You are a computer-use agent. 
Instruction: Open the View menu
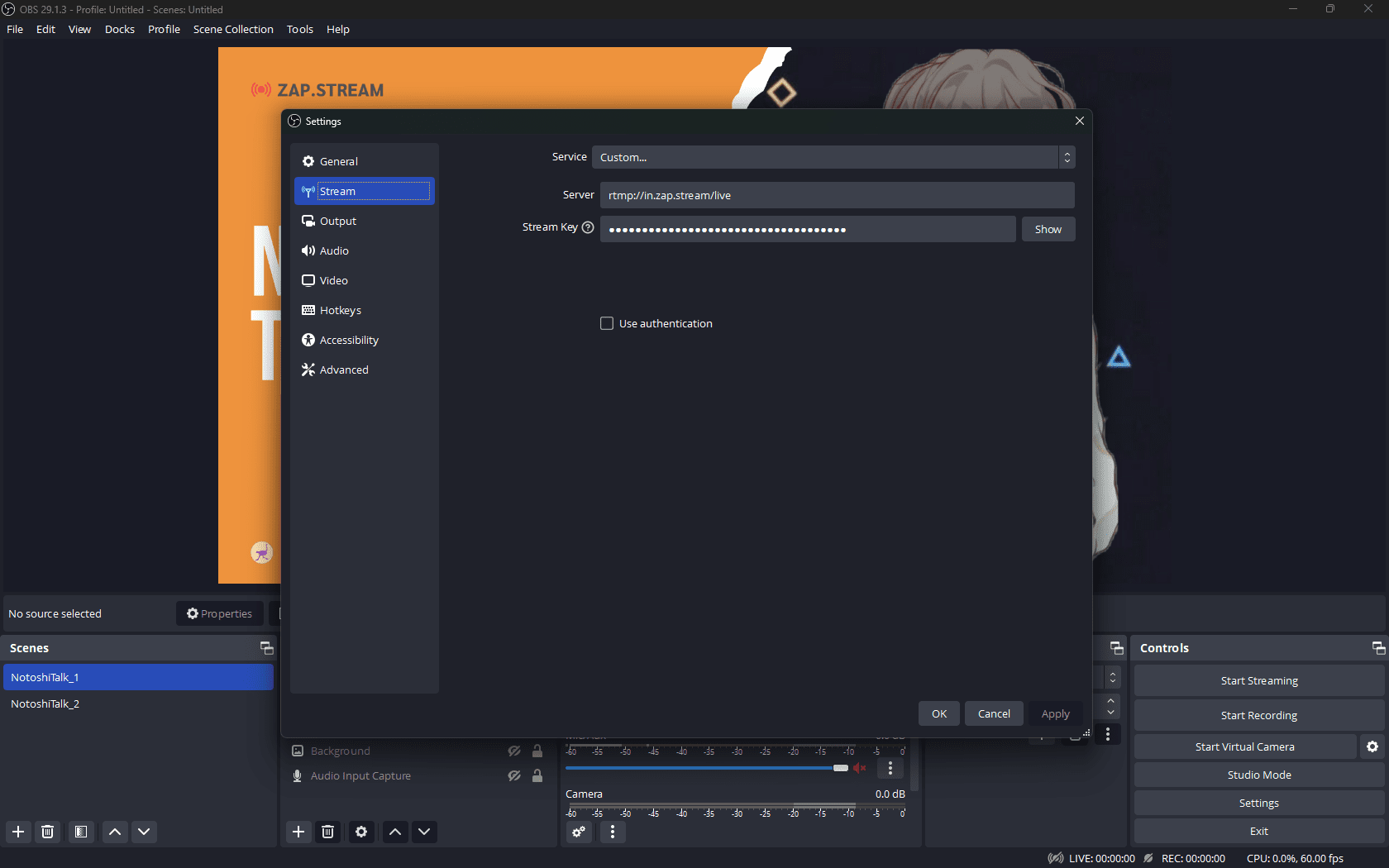pyautogui.click(x=79, y=29)
